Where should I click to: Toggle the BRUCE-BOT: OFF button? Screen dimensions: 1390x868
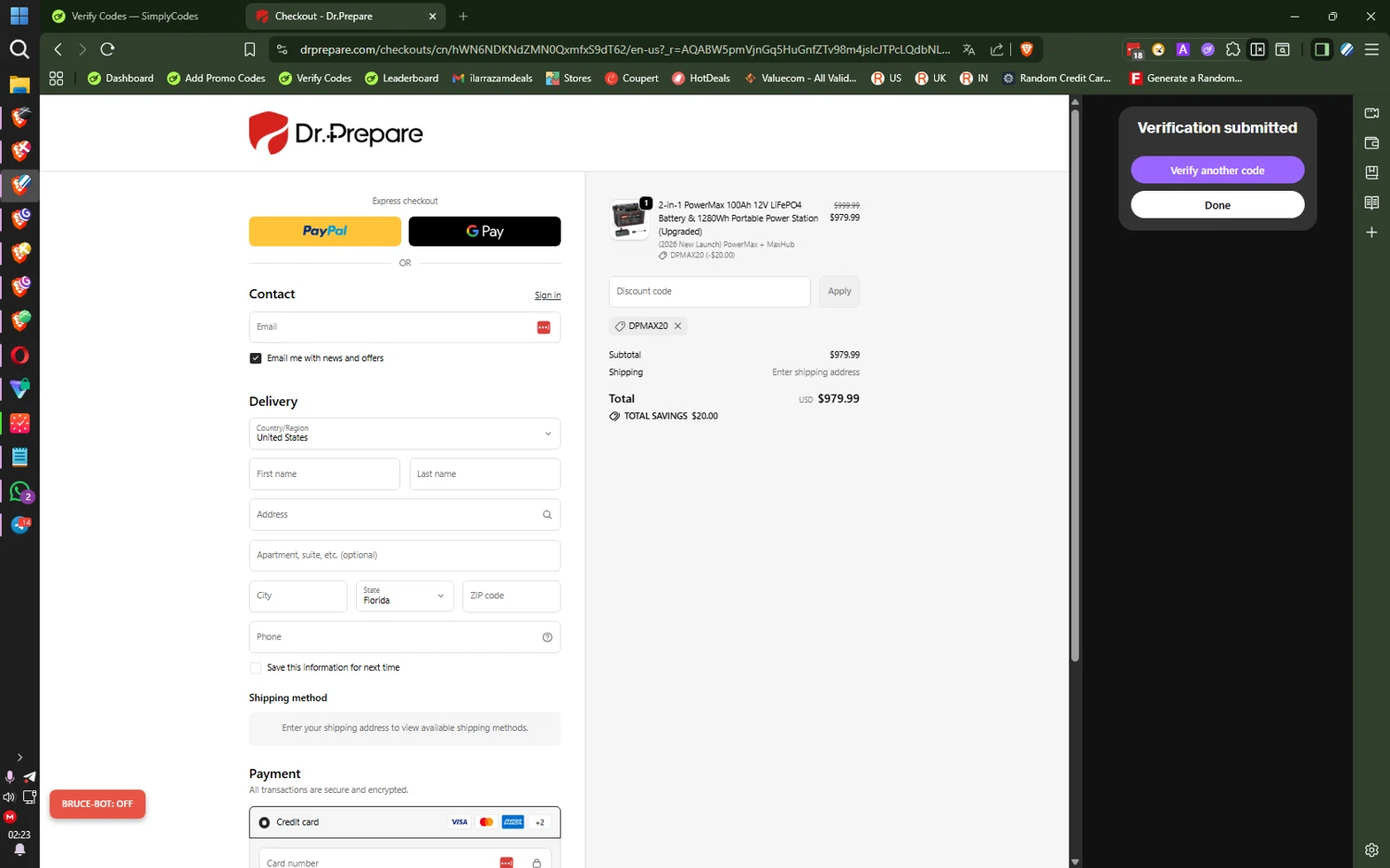point(97,804)
